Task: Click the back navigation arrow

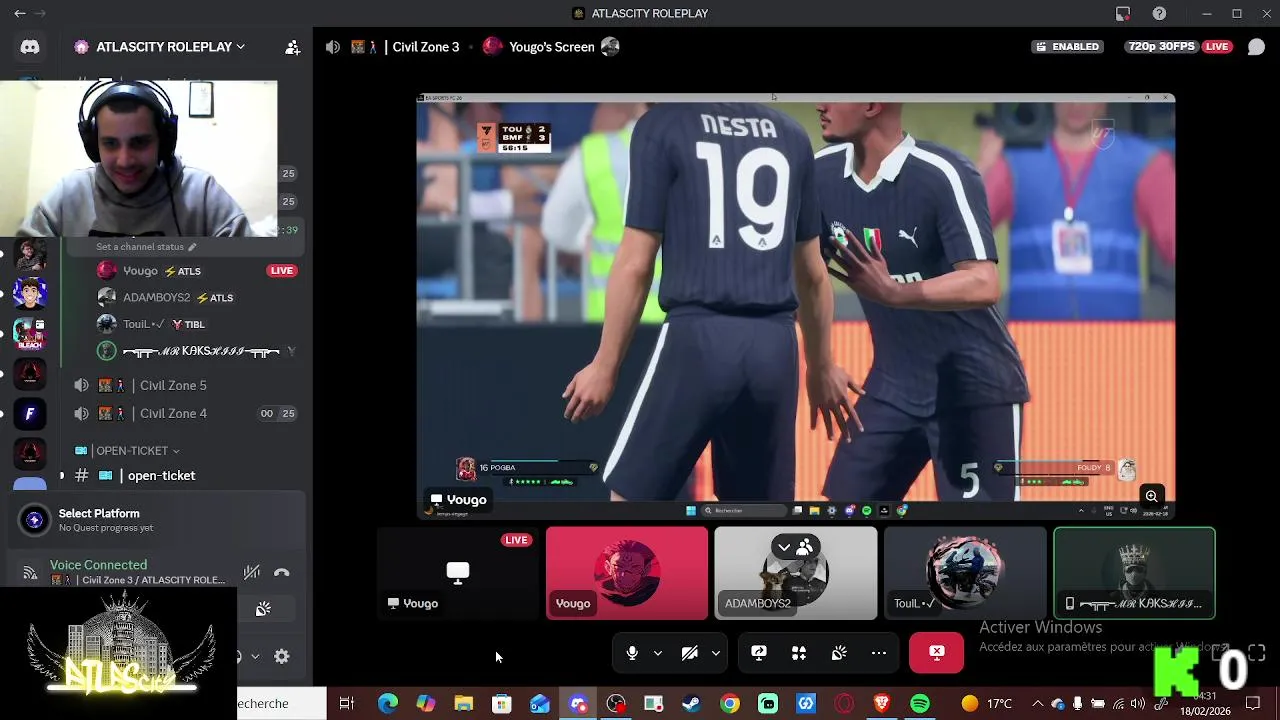Action: point(20,13)
